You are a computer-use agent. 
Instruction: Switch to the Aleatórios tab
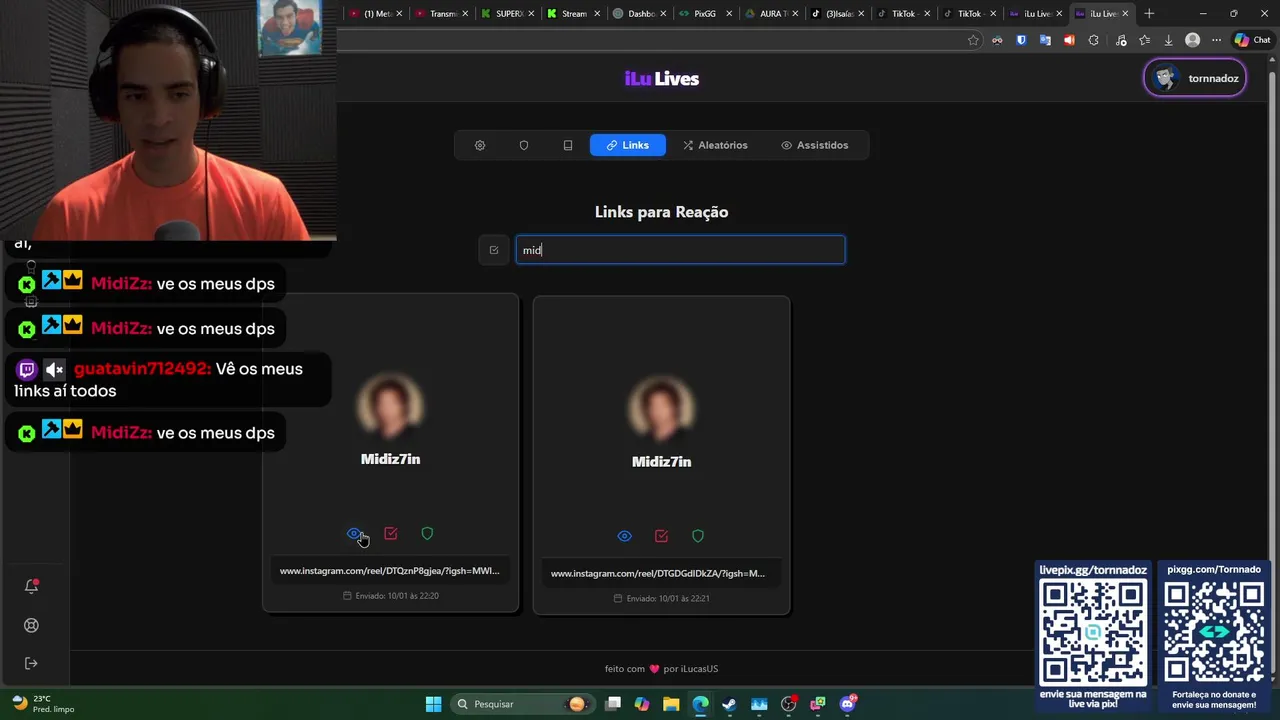pos(715,145)
